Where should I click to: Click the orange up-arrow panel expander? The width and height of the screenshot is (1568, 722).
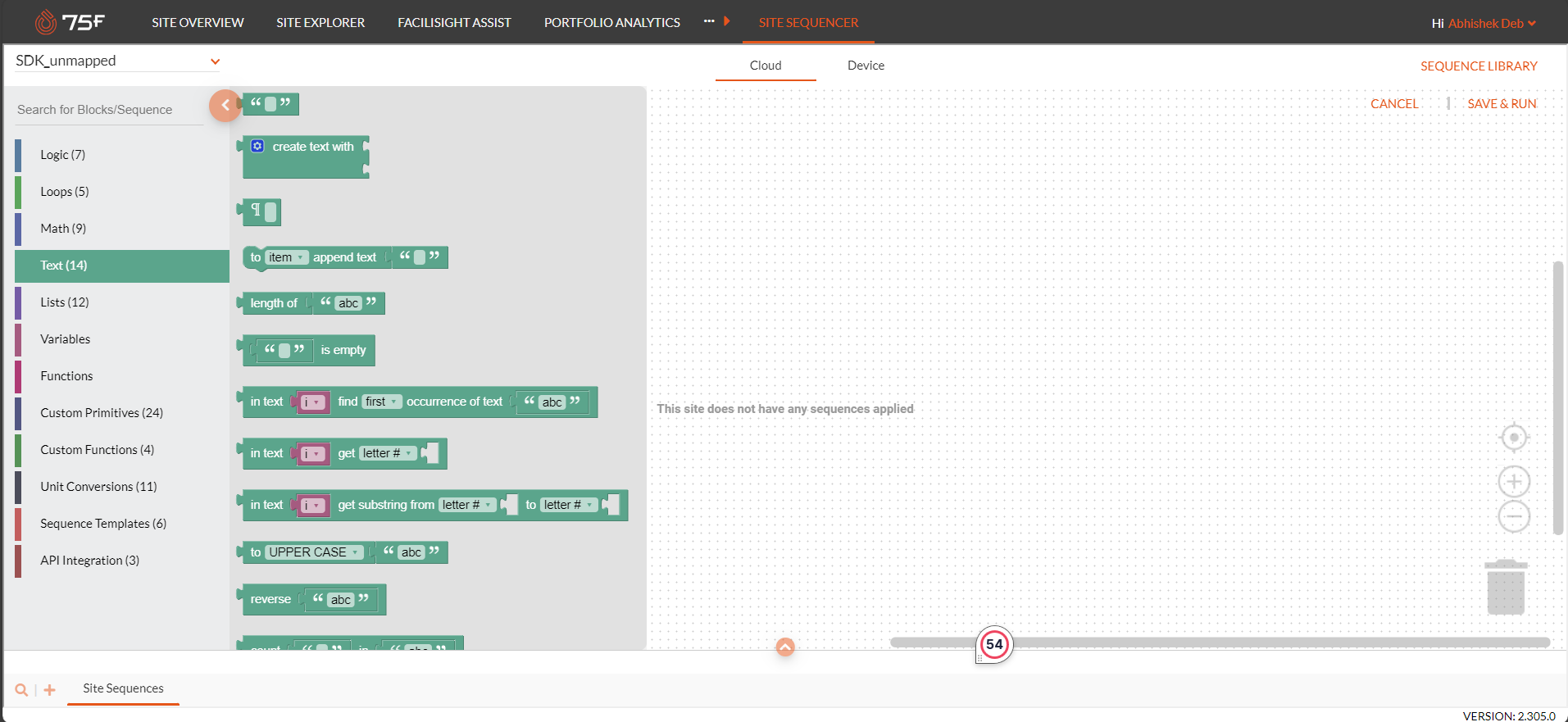point(785,647)
